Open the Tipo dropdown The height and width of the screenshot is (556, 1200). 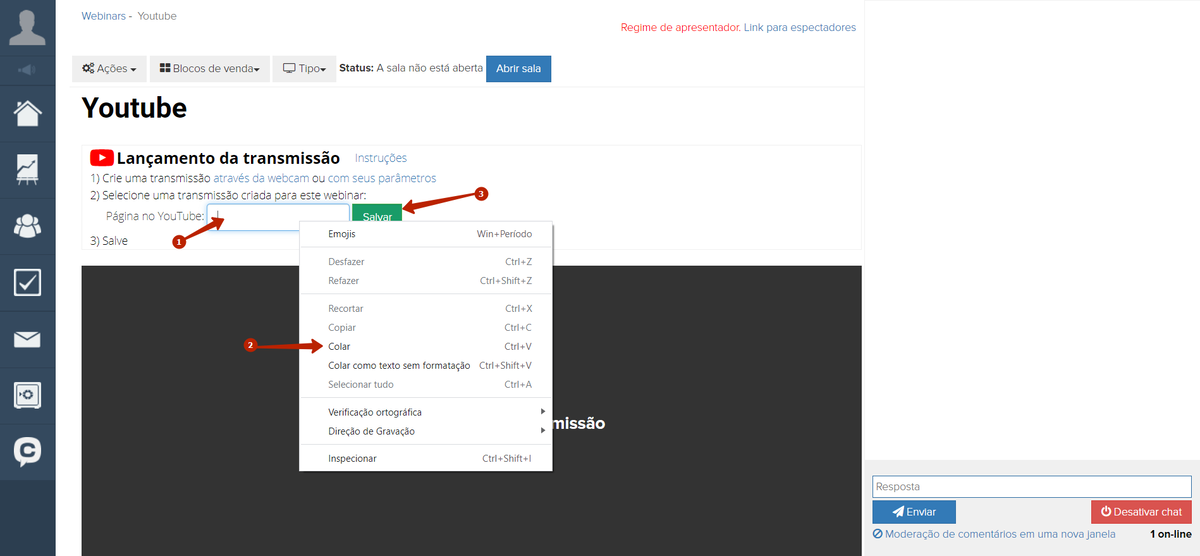[x=304, y=69]
